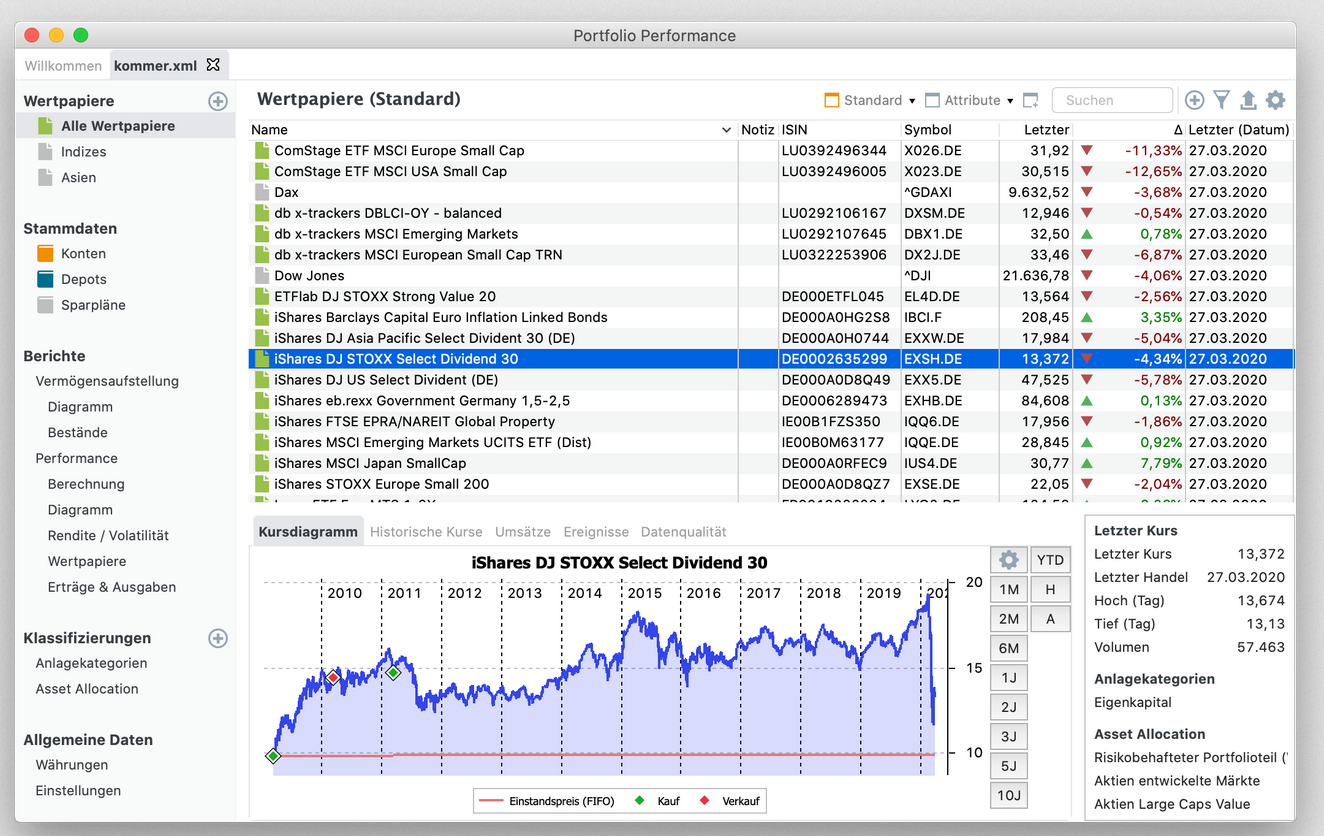Screen dimensions: 1324x836
Task: Select db x-trackers MSCI Emerging Markets row
Action: pyautogui.click(x=771, y=234)
